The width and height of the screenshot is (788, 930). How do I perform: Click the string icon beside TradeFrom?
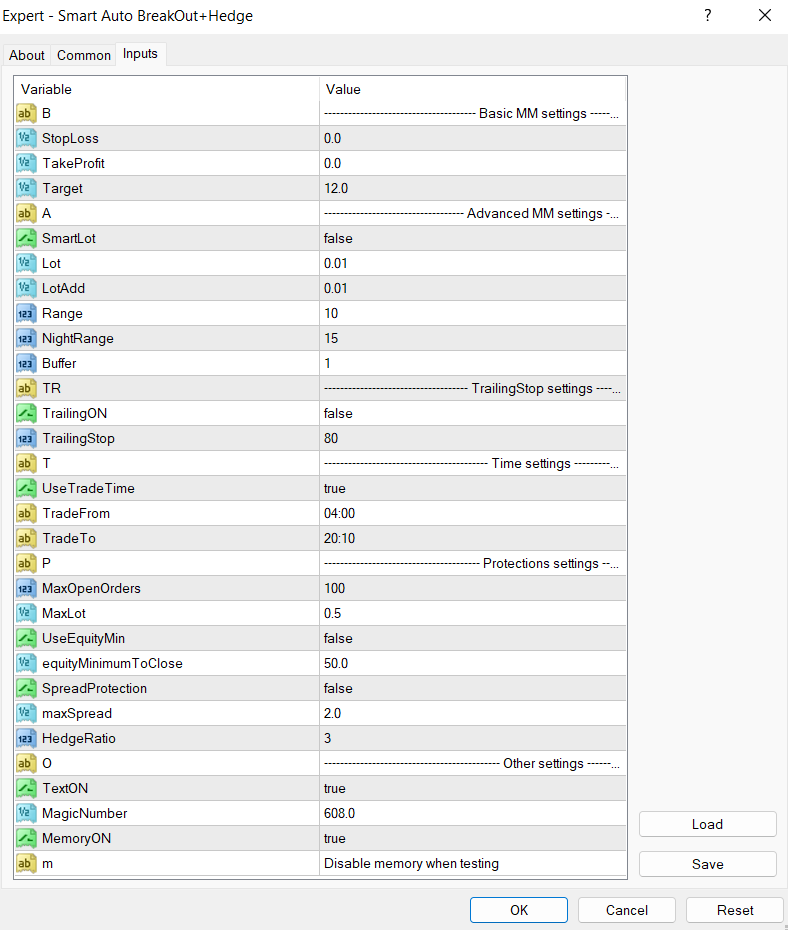tap(26, 513)
